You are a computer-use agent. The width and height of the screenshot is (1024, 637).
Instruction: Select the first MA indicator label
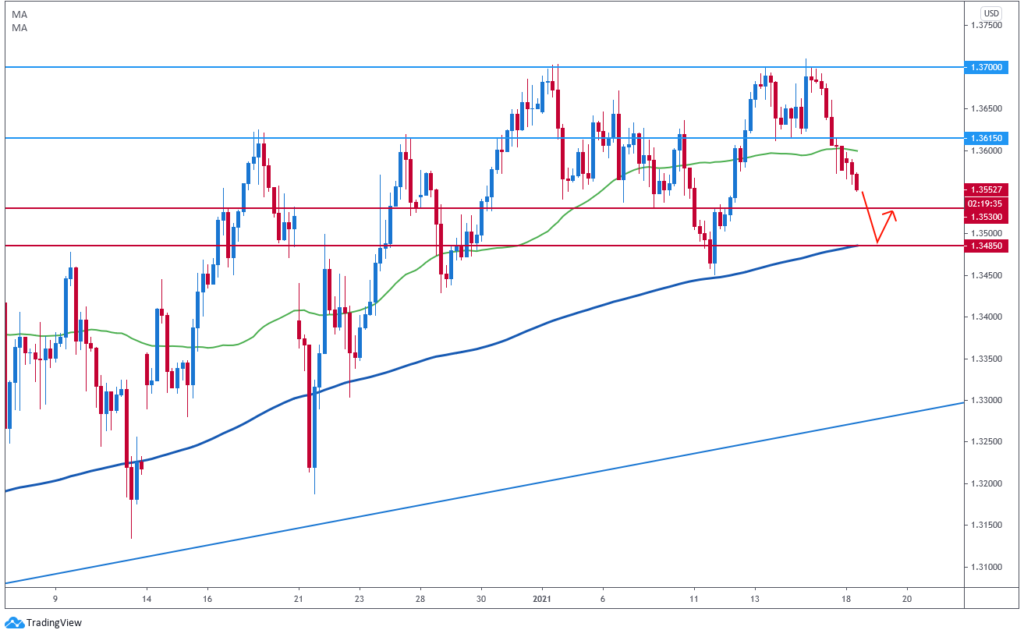(x=19, y=14)
